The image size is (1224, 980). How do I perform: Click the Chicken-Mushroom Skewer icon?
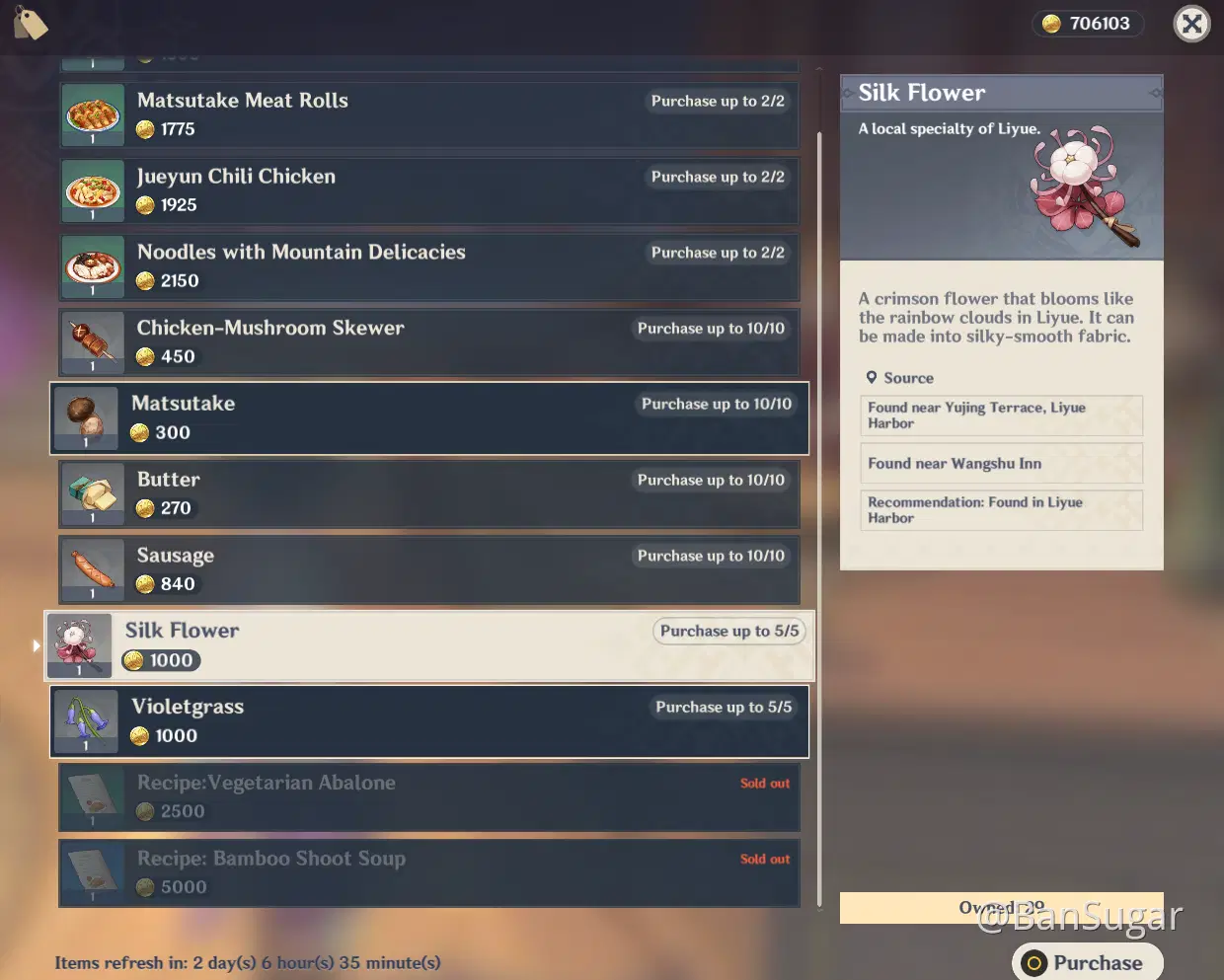(x=93, y=342)
